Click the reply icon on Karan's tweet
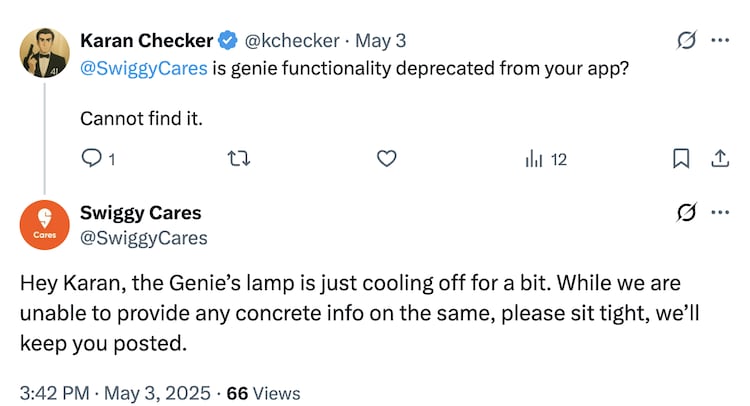The height and width of the screenshot is (406, 750). point(91,158)
